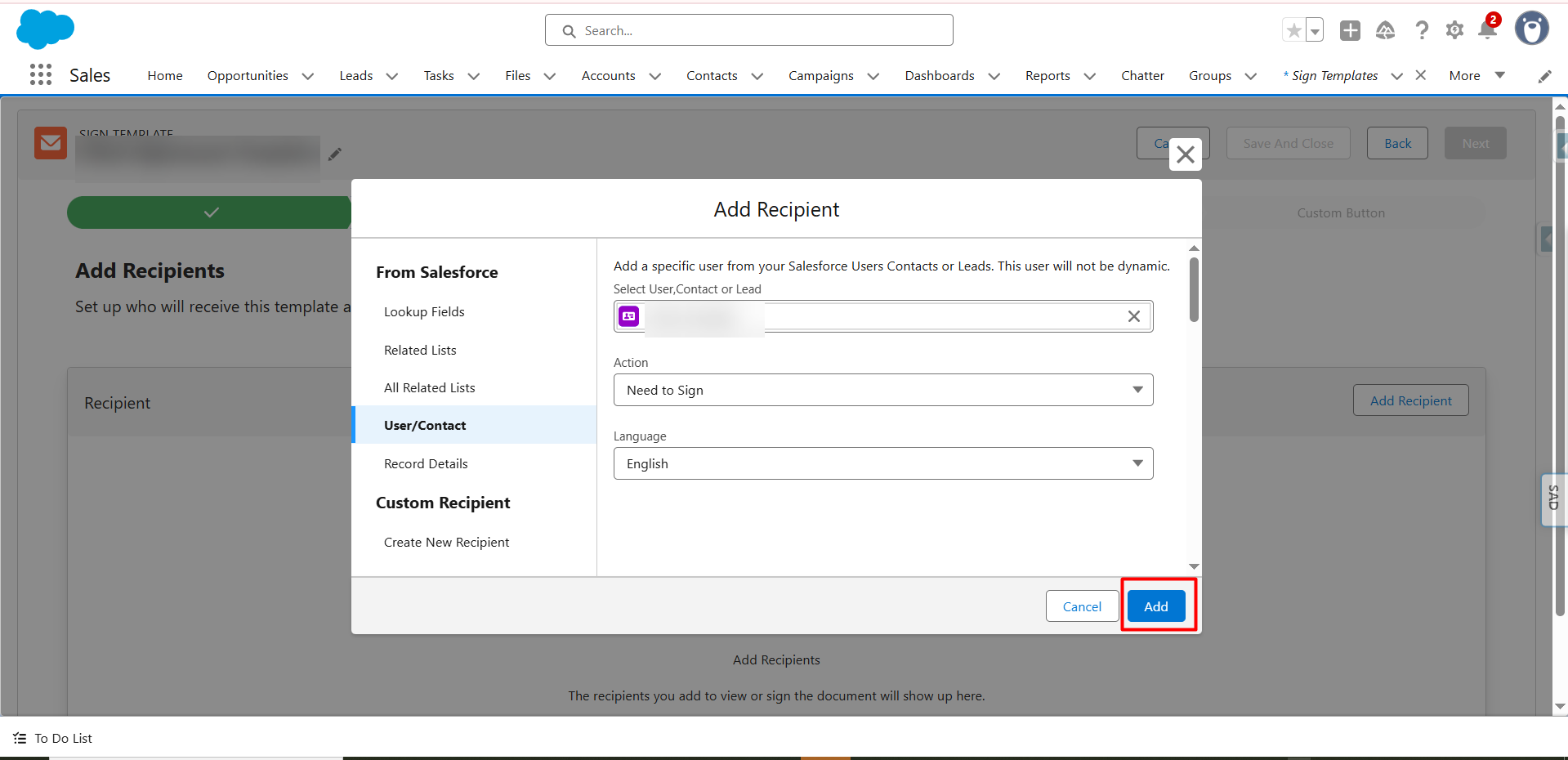The image size is (1568, 760).
Task: Click the global Search field
Action: (748, 30)
